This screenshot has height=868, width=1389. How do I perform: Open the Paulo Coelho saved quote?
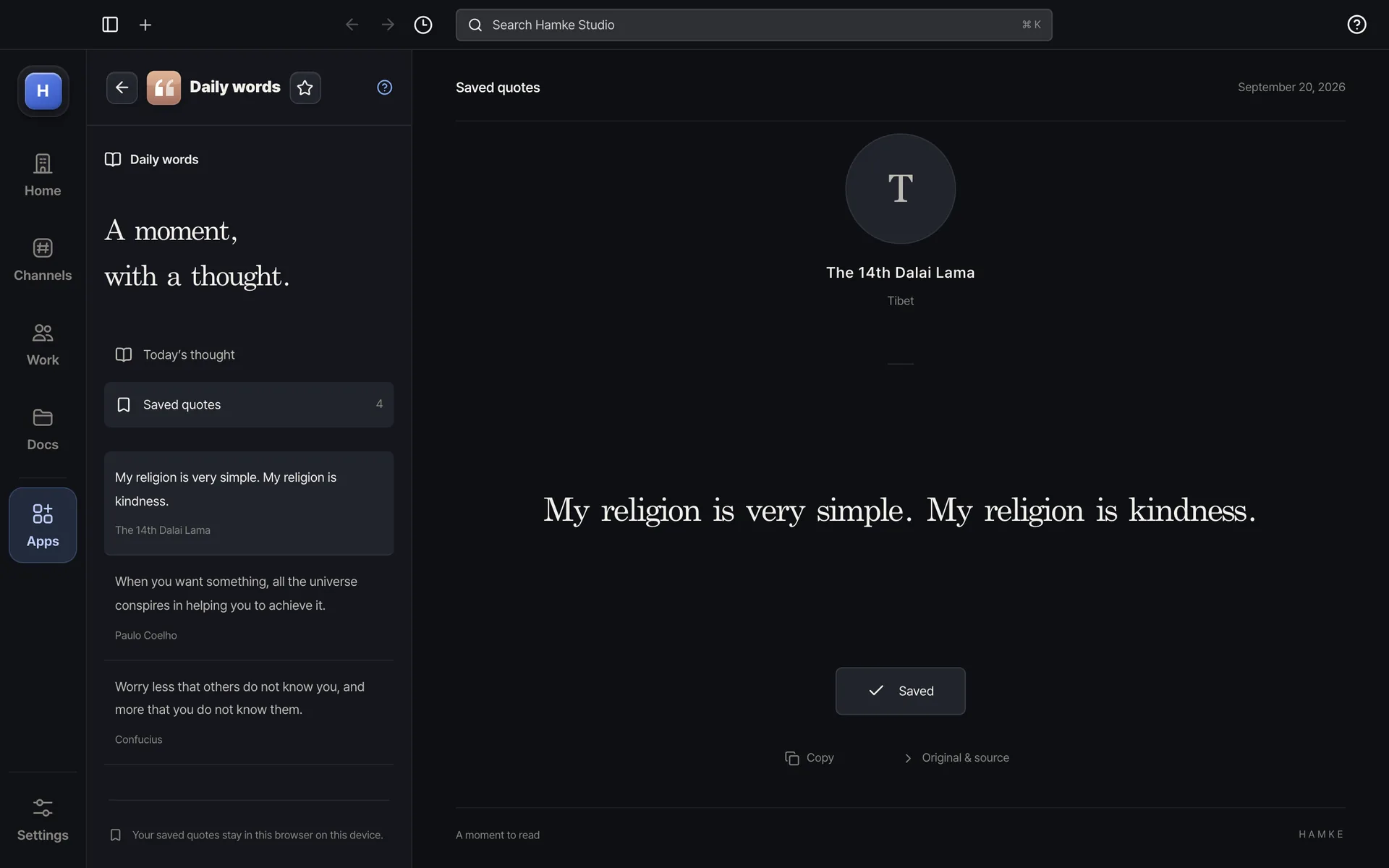pyautogui.click(x=249, y=608)
